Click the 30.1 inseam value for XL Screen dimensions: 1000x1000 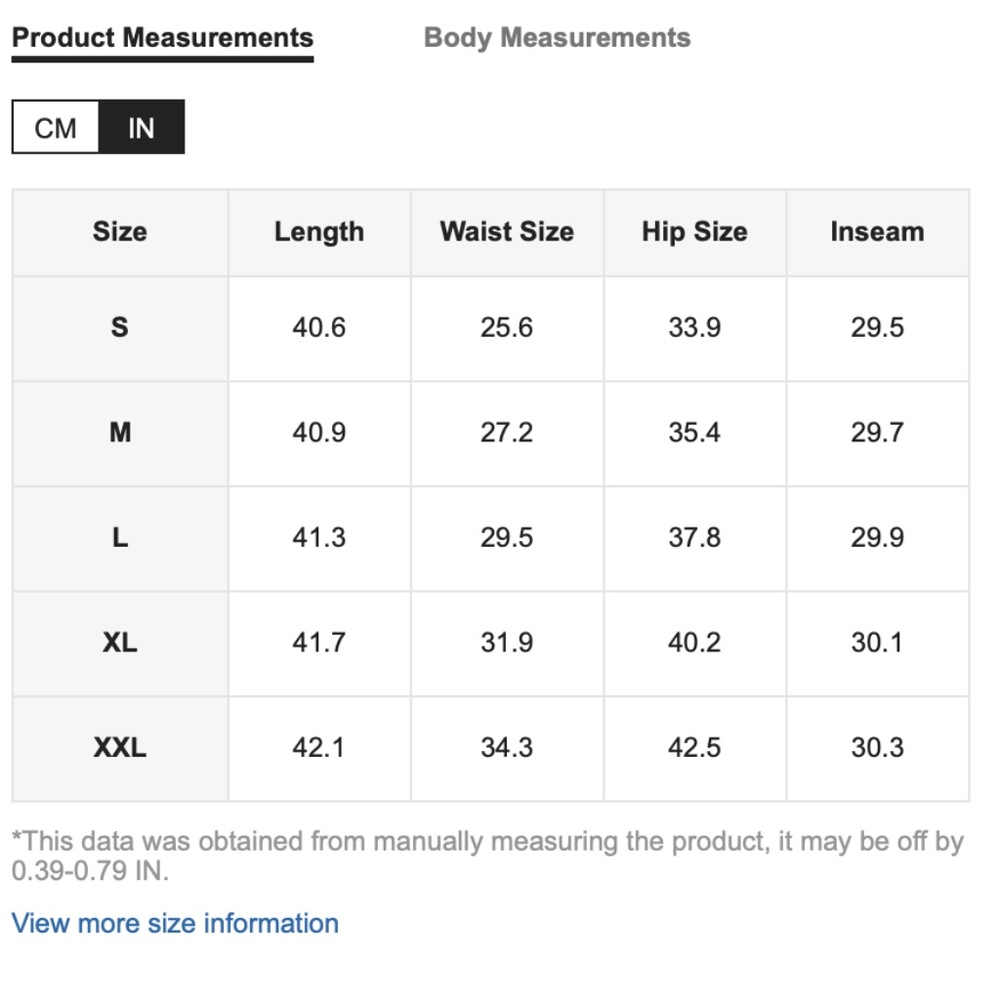pyautogui.click(x=877, y=642)
